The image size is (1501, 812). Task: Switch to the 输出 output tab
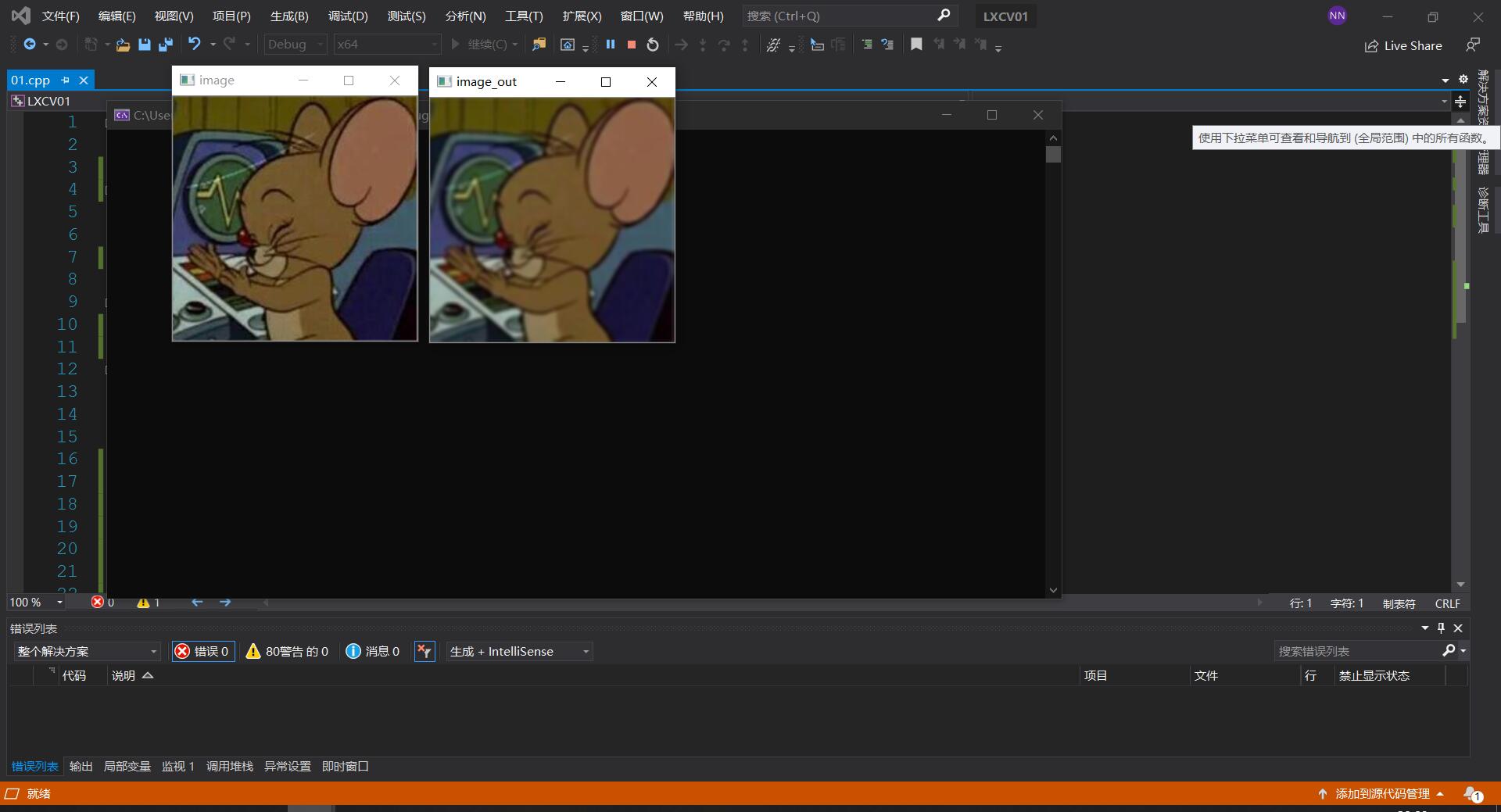point(81,766)
